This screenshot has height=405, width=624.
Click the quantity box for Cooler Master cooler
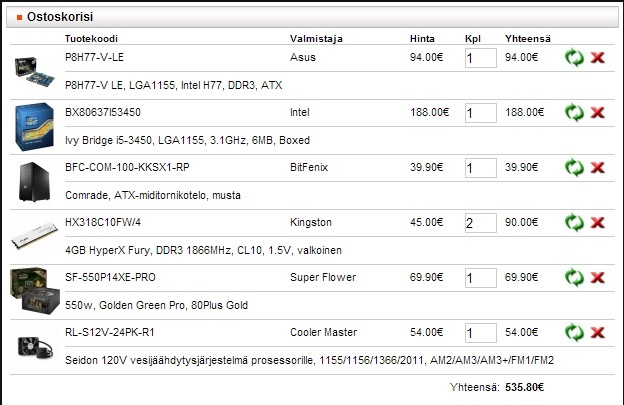(x=481, y=333)
